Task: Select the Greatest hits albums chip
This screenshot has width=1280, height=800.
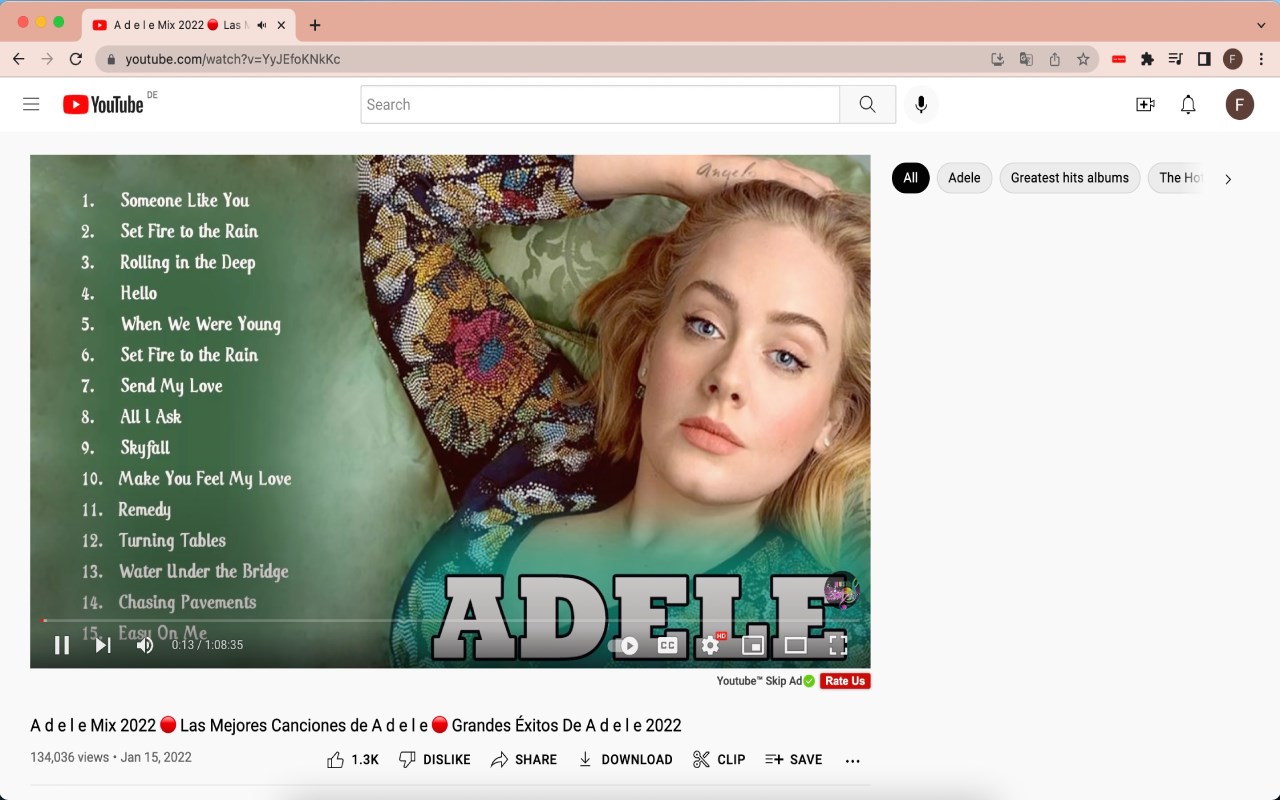Action: 1070,178
